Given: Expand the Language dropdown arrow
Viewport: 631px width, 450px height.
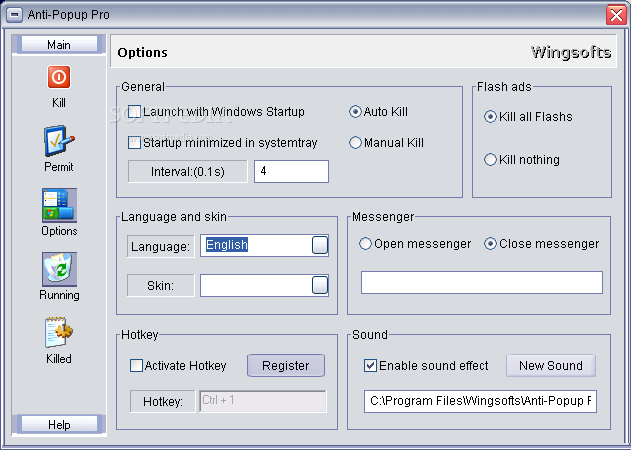Looking at the screenshot, I should pos(320,245).
